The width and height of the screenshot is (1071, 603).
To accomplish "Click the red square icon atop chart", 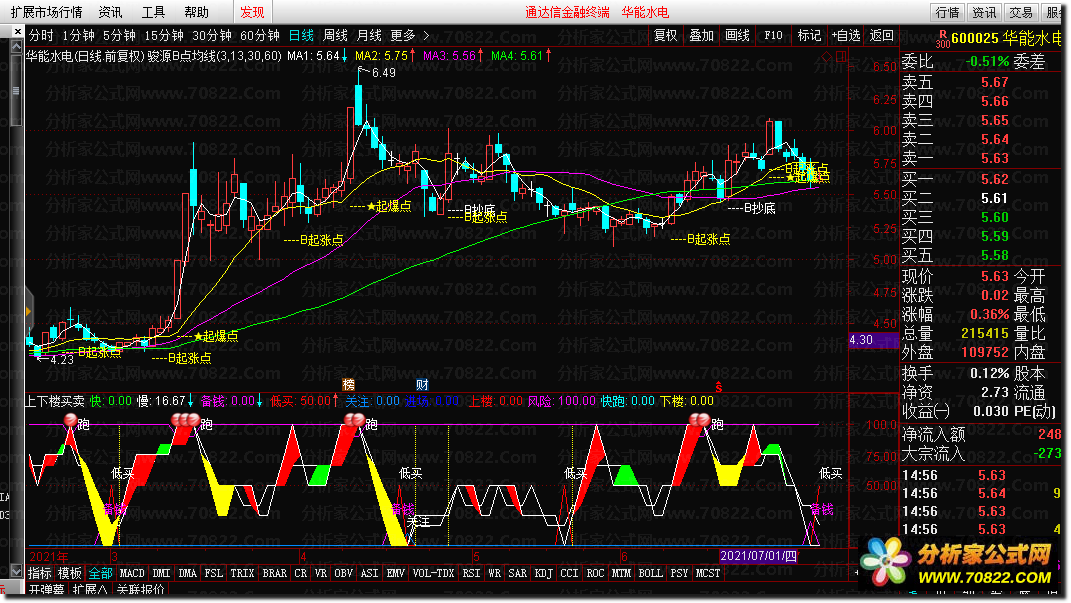I will (x=841, y=56).
